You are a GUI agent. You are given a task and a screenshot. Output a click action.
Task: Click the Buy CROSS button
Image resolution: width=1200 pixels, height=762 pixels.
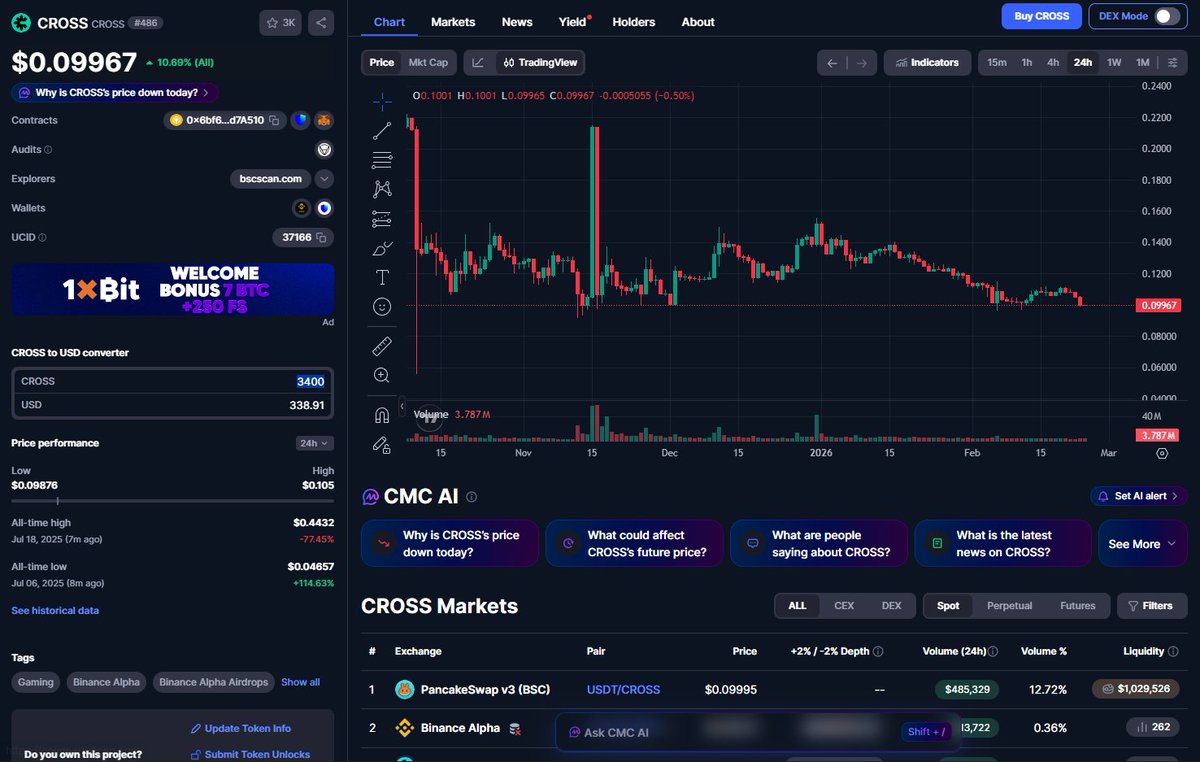(1042, 16)
